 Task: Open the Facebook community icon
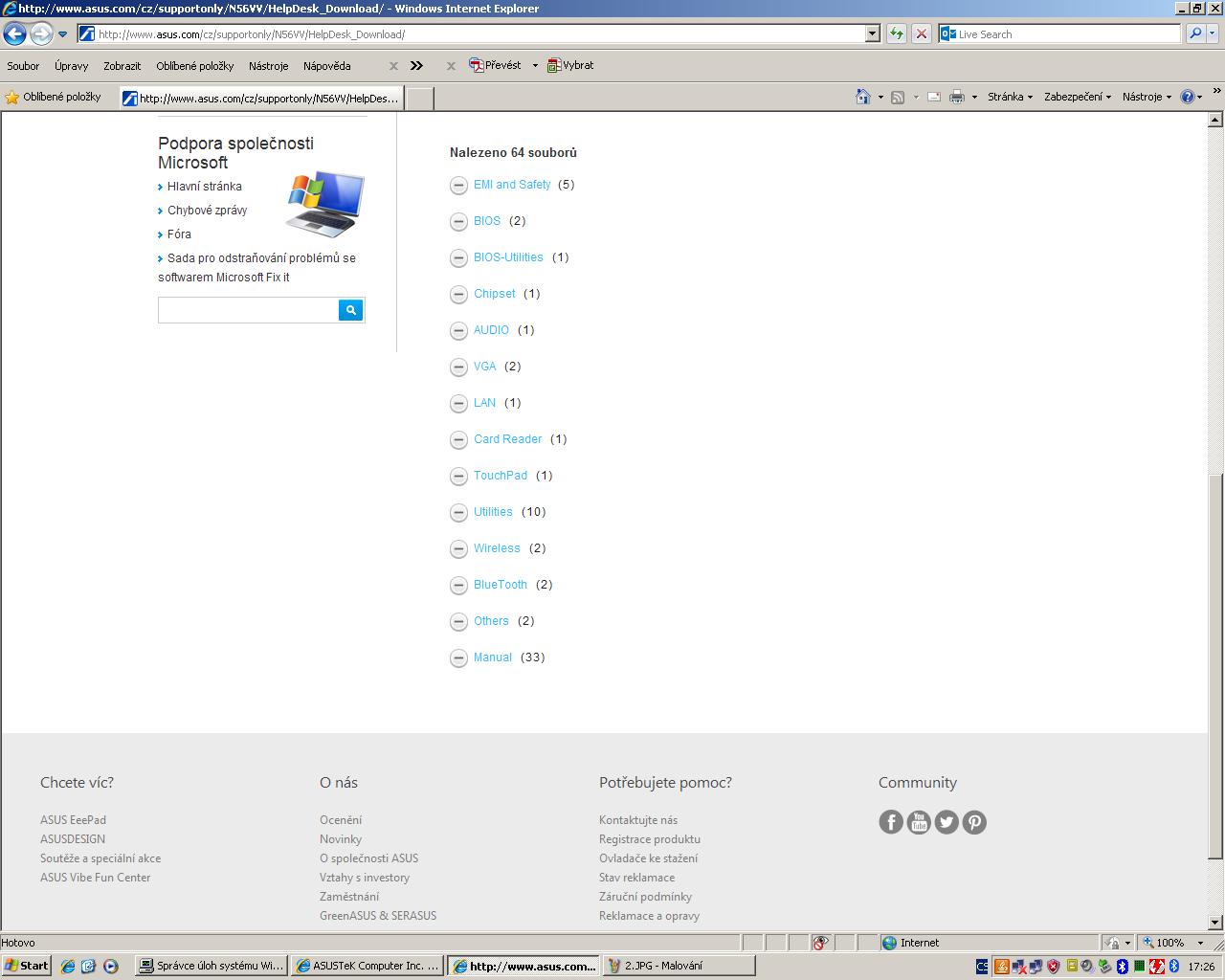pyautogui.click(x=891, y=822)
